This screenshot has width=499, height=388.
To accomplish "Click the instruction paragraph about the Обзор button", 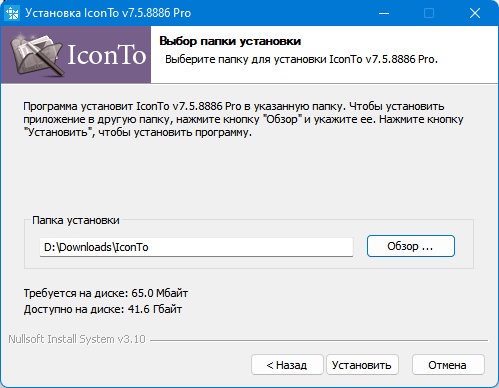I will (x=243, y=119).
